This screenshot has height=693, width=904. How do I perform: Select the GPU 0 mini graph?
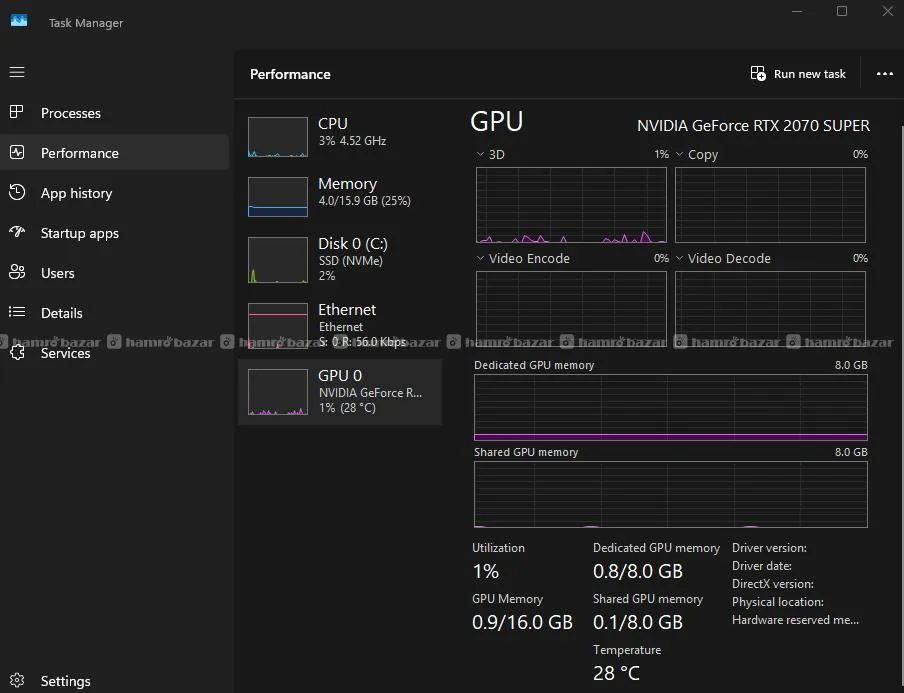[x=278, y=392]
